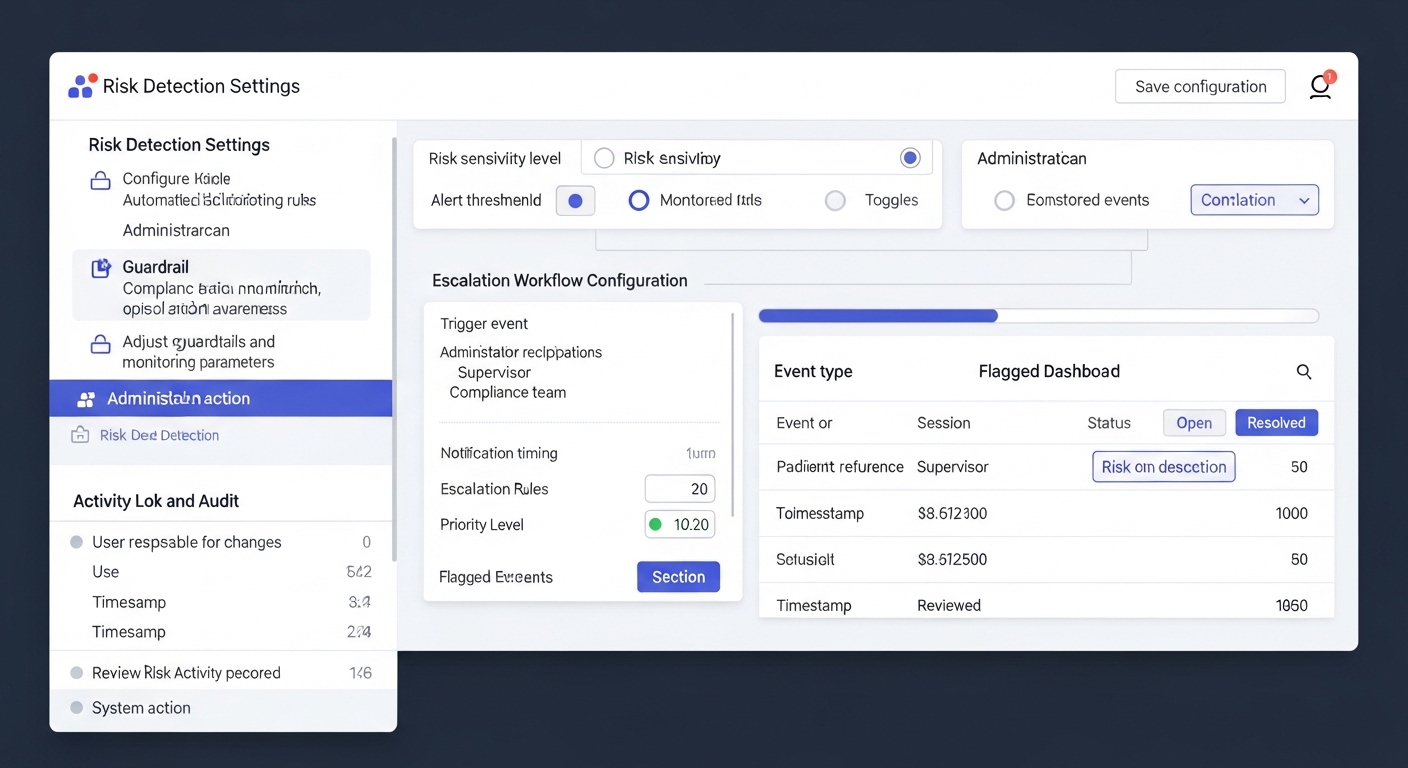The height and width of the screenshot is (768, 1408).
Task: Click the blue progress bar
Action: point(878,316)
